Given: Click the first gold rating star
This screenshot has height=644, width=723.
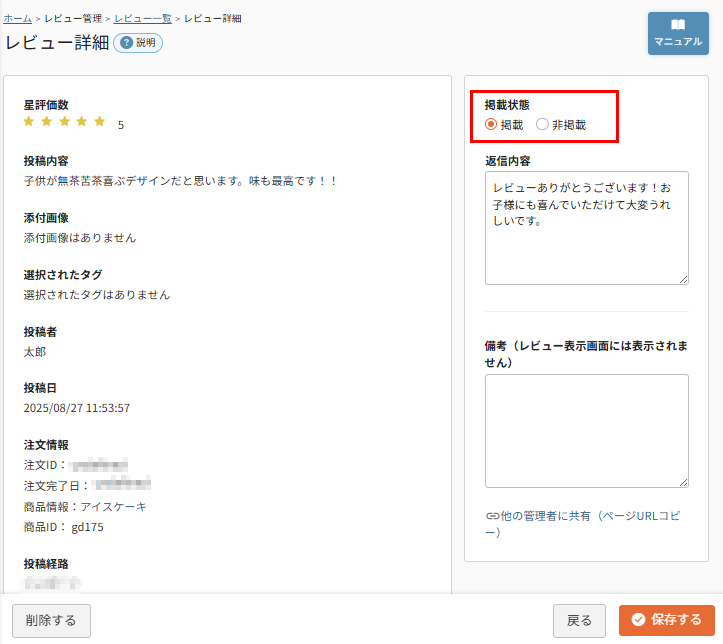Looking at the screenshot, I should click(29, 121).
